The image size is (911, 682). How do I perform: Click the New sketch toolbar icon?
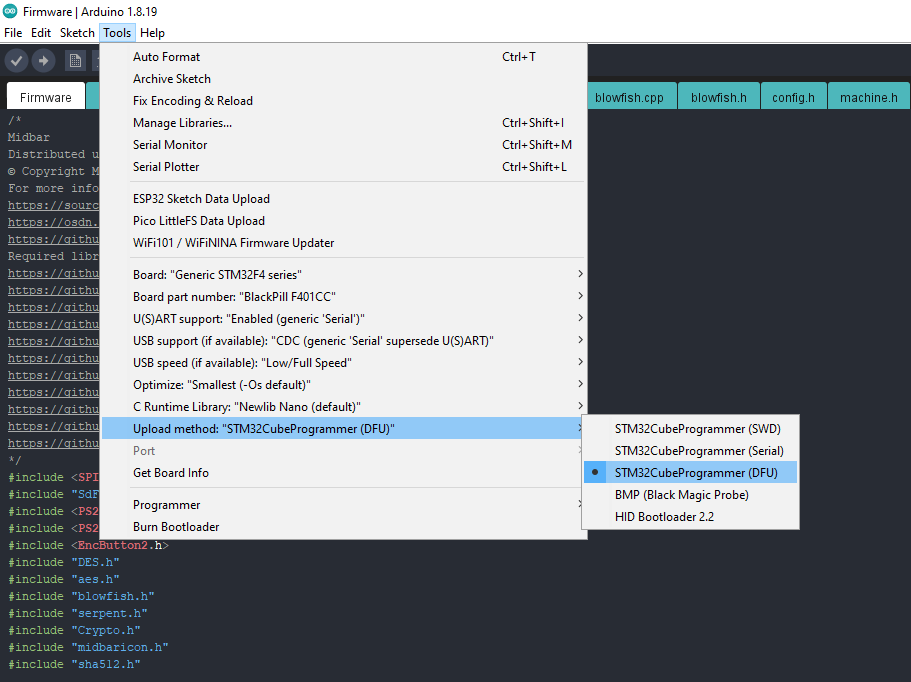(75, 61)
